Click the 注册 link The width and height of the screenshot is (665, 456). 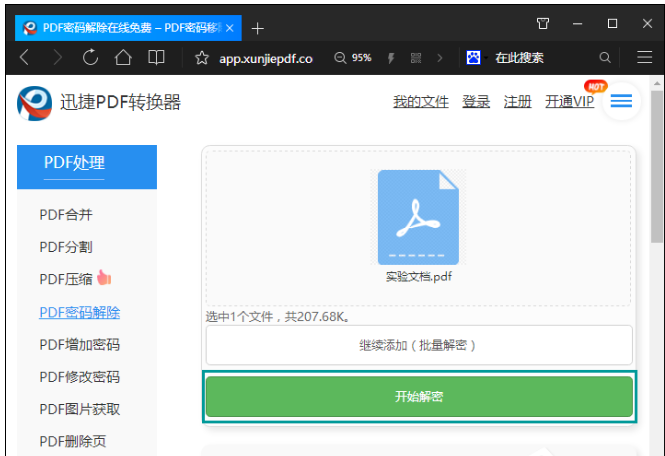tap(517, 102)
